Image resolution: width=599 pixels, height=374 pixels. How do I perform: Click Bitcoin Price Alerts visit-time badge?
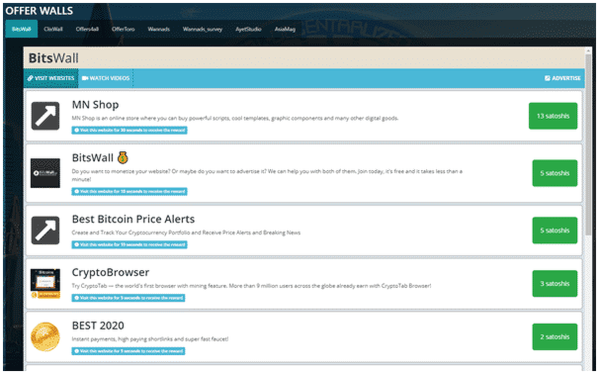coord(129,244)
